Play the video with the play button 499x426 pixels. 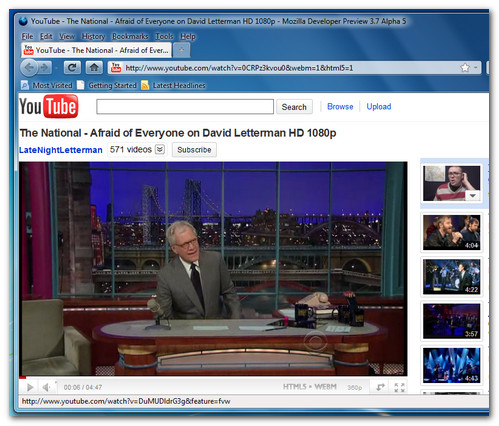point(30,387)
